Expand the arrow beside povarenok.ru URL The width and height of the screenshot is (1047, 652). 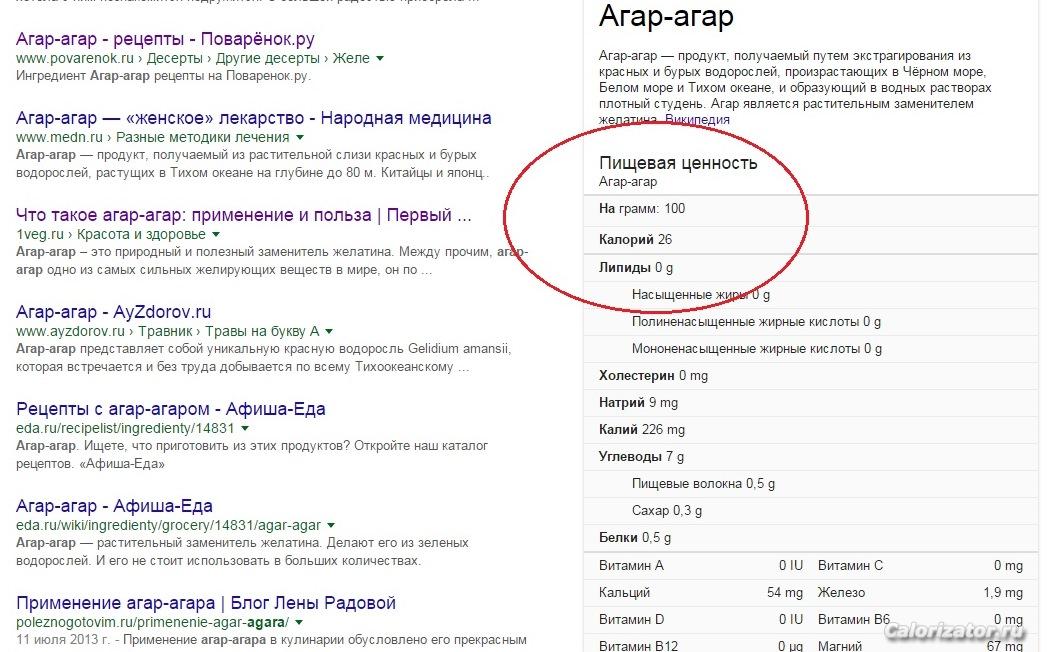[x=380, y=59]
